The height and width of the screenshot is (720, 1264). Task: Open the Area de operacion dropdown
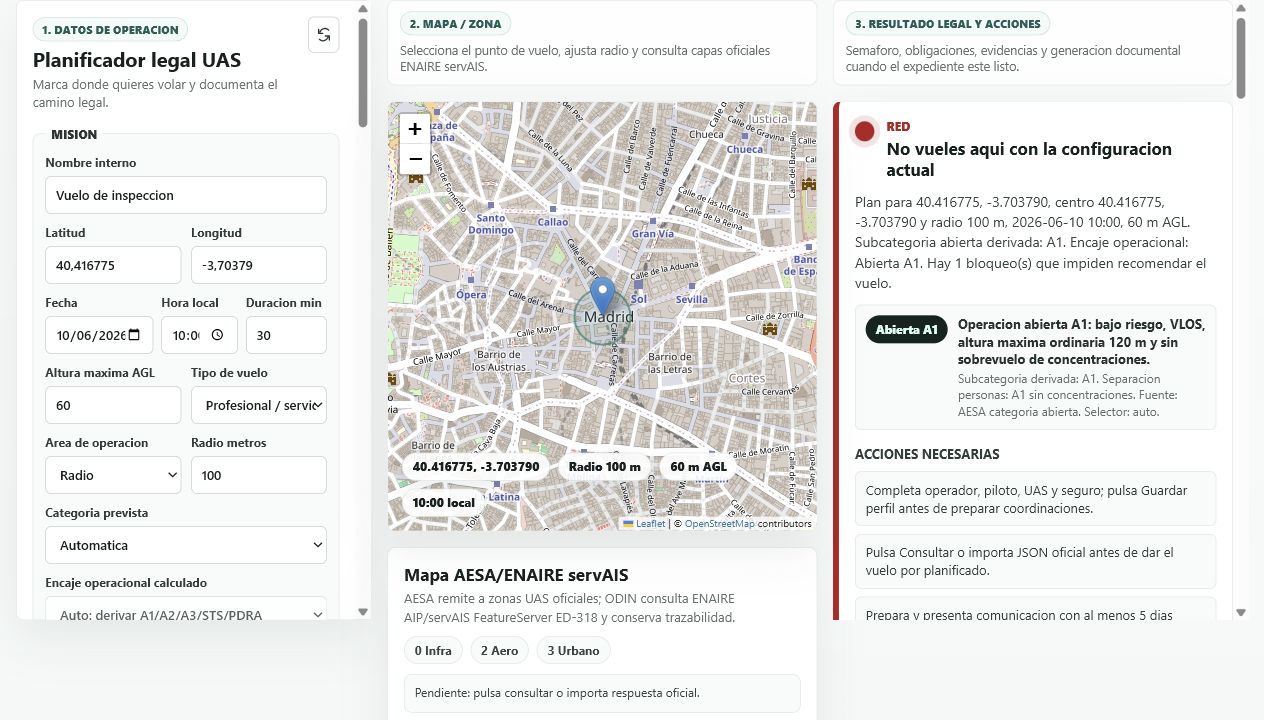point(113,475)
